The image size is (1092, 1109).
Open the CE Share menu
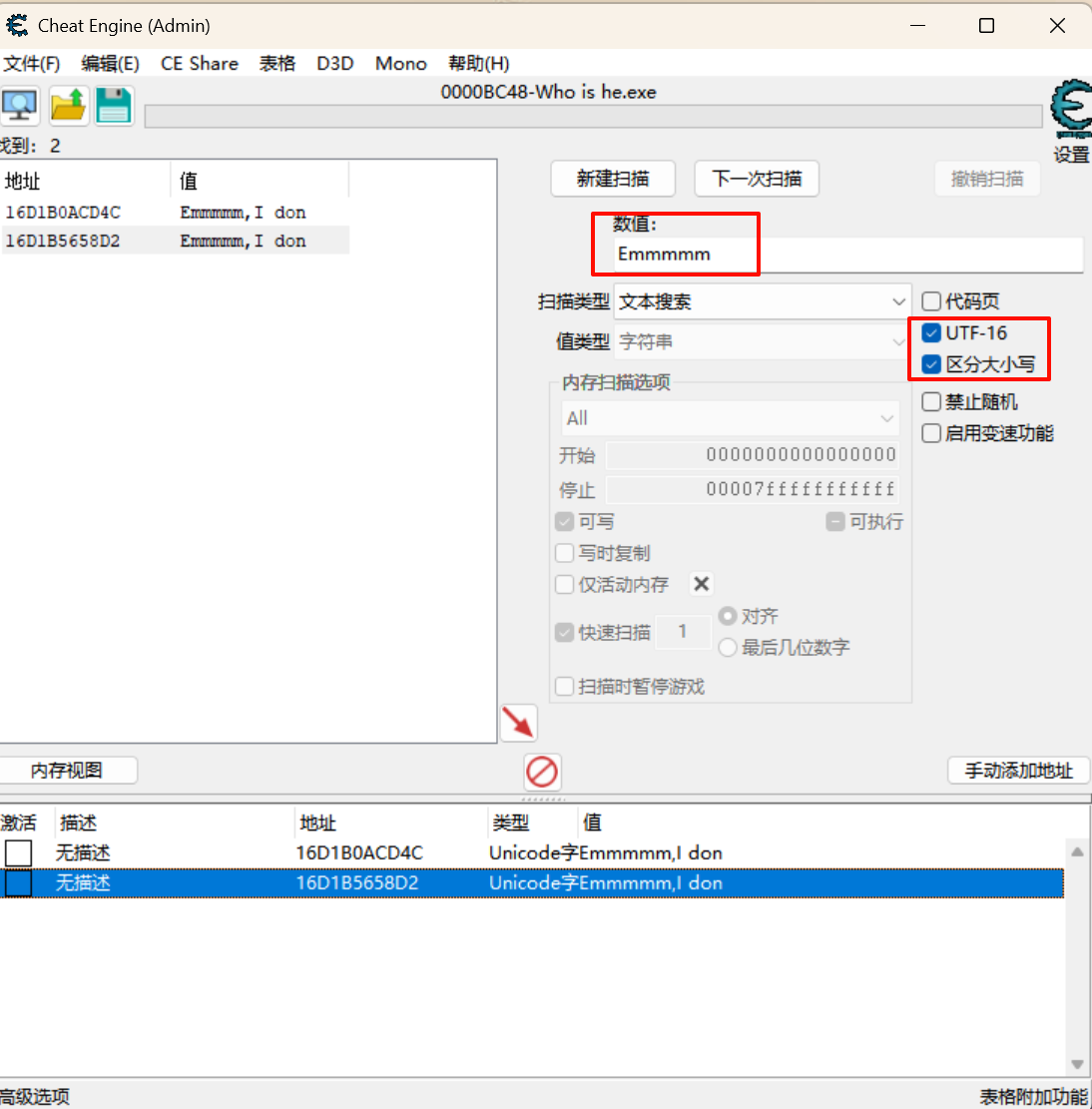(x=200, y=64)
